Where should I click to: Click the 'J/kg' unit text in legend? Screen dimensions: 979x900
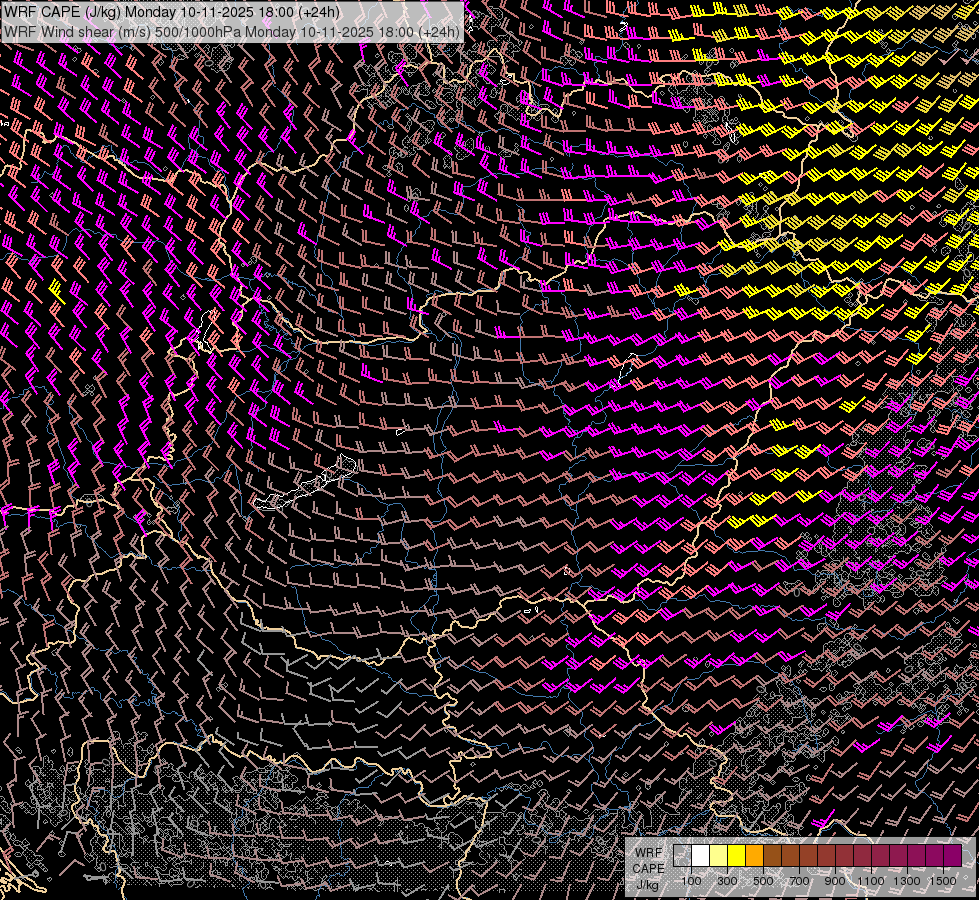tap(648, 885)
